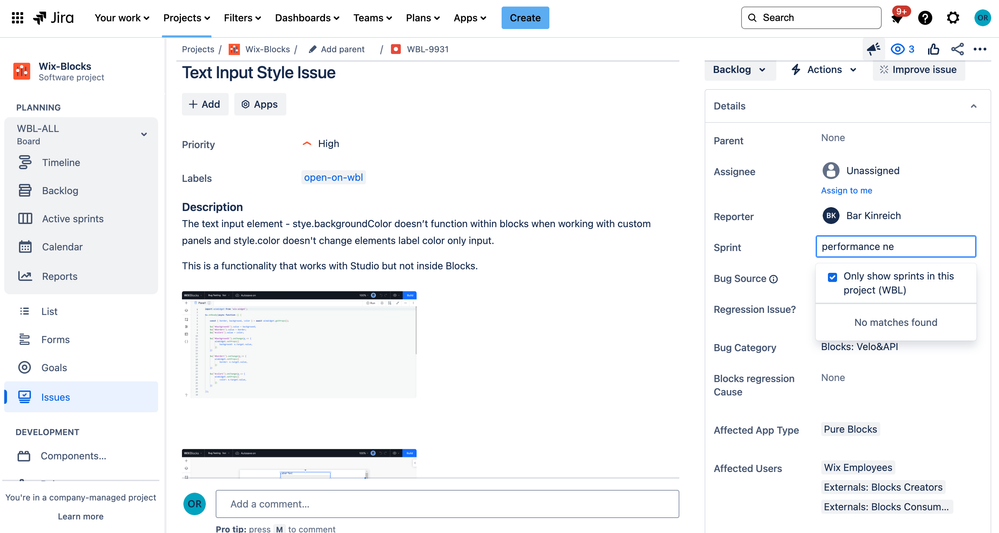The image size is (999, 533).
Task: Click the OR avatar beside comment box
Action: click(x=195, y=504)
